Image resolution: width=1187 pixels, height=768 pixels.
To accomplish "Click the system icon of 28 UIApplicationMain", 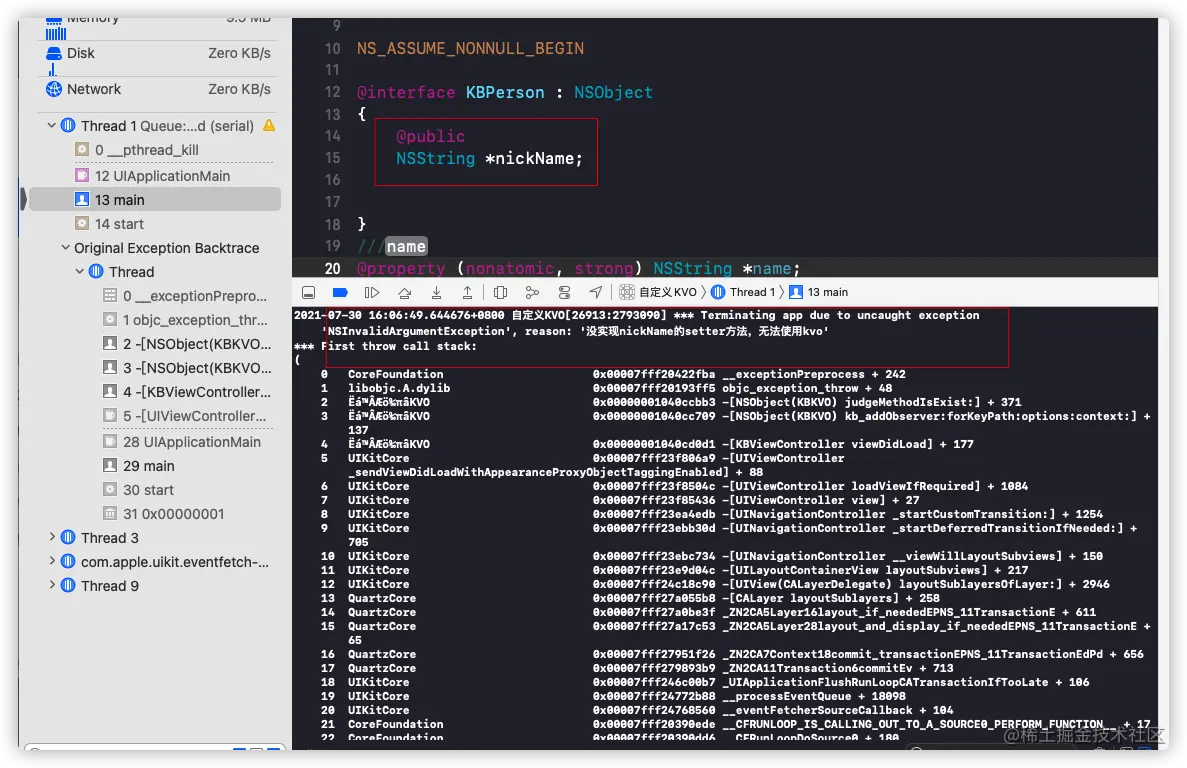I will click(x=110, y=442).
